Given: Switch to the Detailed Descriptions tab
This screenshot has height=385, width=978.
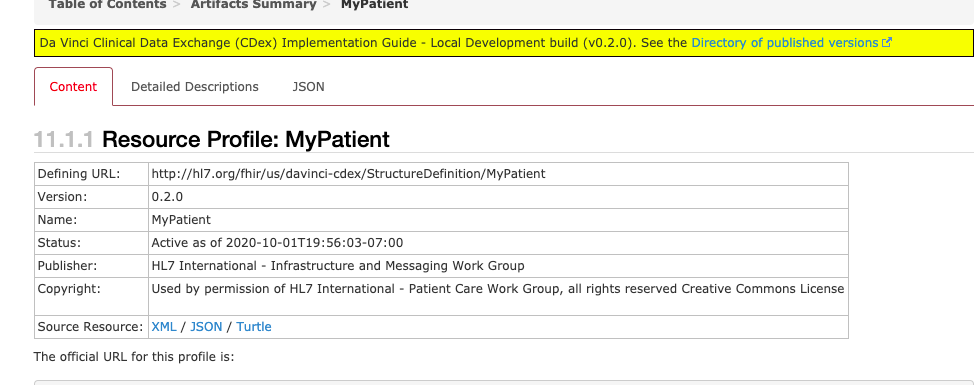Looking at the screenshot, I should click(195, 87).
